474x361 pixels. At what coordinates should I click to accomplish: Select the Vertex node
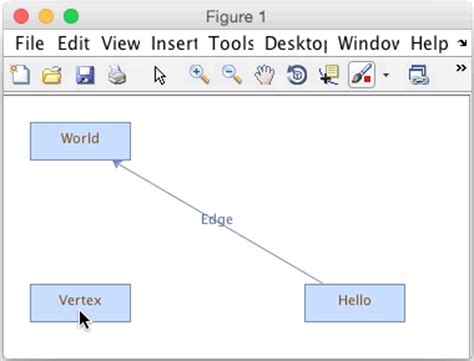pyautogui.click(x=80, y=303)
